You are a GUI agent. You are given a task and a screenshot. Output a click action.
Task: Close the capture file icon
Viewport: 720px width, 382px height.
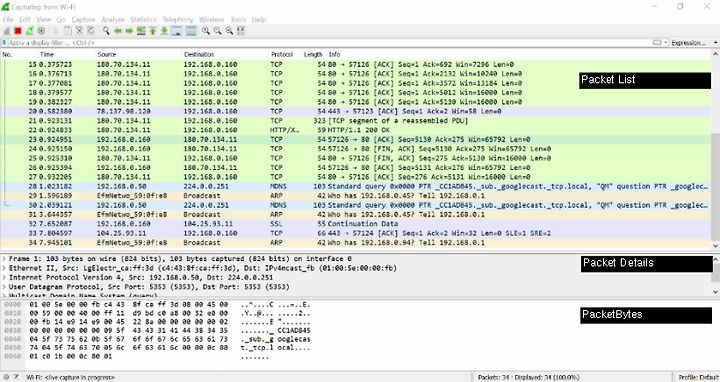79,31
